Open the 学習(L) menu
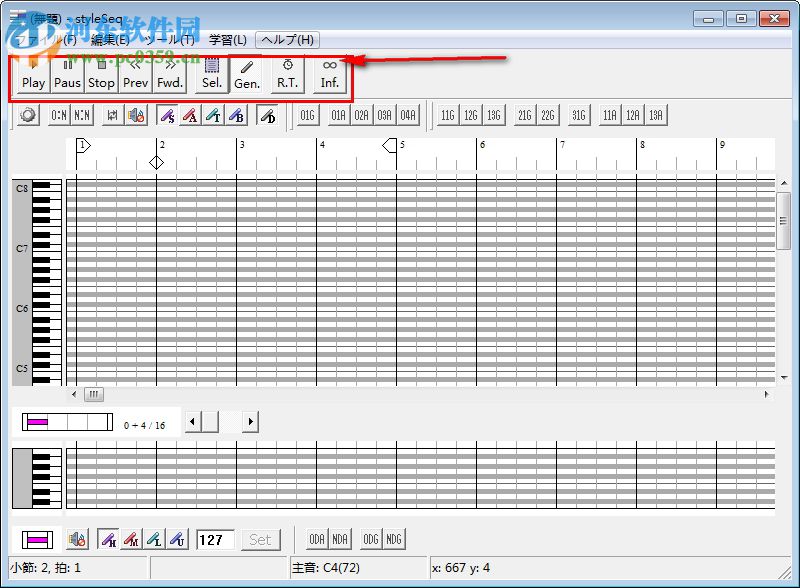The height and width of the screenshot is (588, 800). (227, 40)
